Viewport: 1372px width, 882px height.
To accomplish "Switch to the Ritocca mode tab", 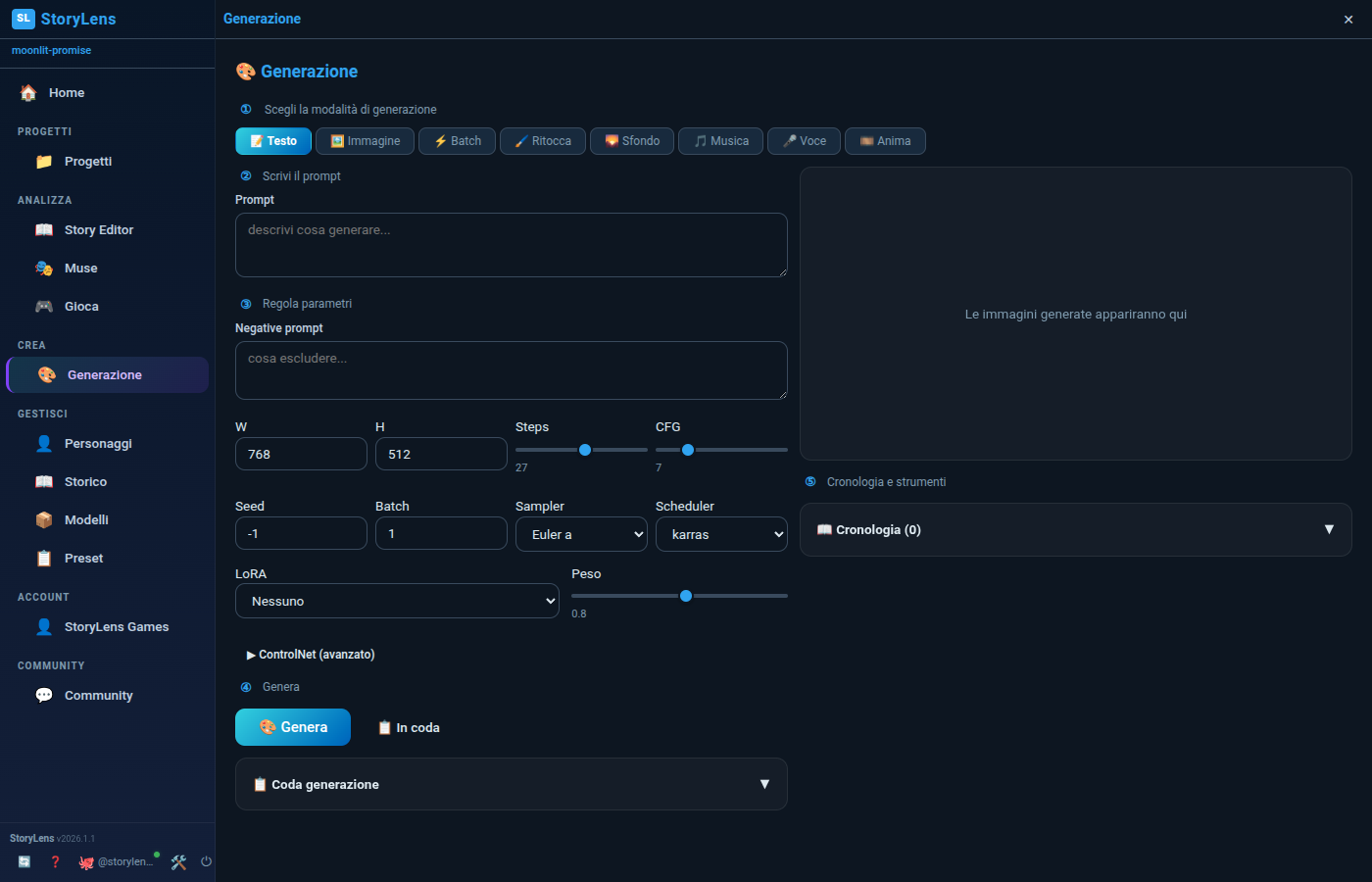I will [x=543, y=141].
